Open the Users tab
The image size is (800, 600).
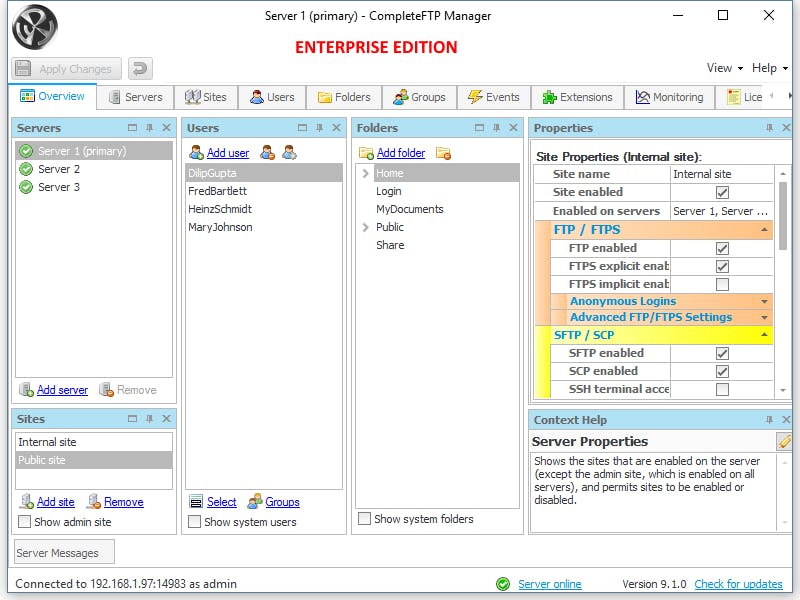[272, 97]
